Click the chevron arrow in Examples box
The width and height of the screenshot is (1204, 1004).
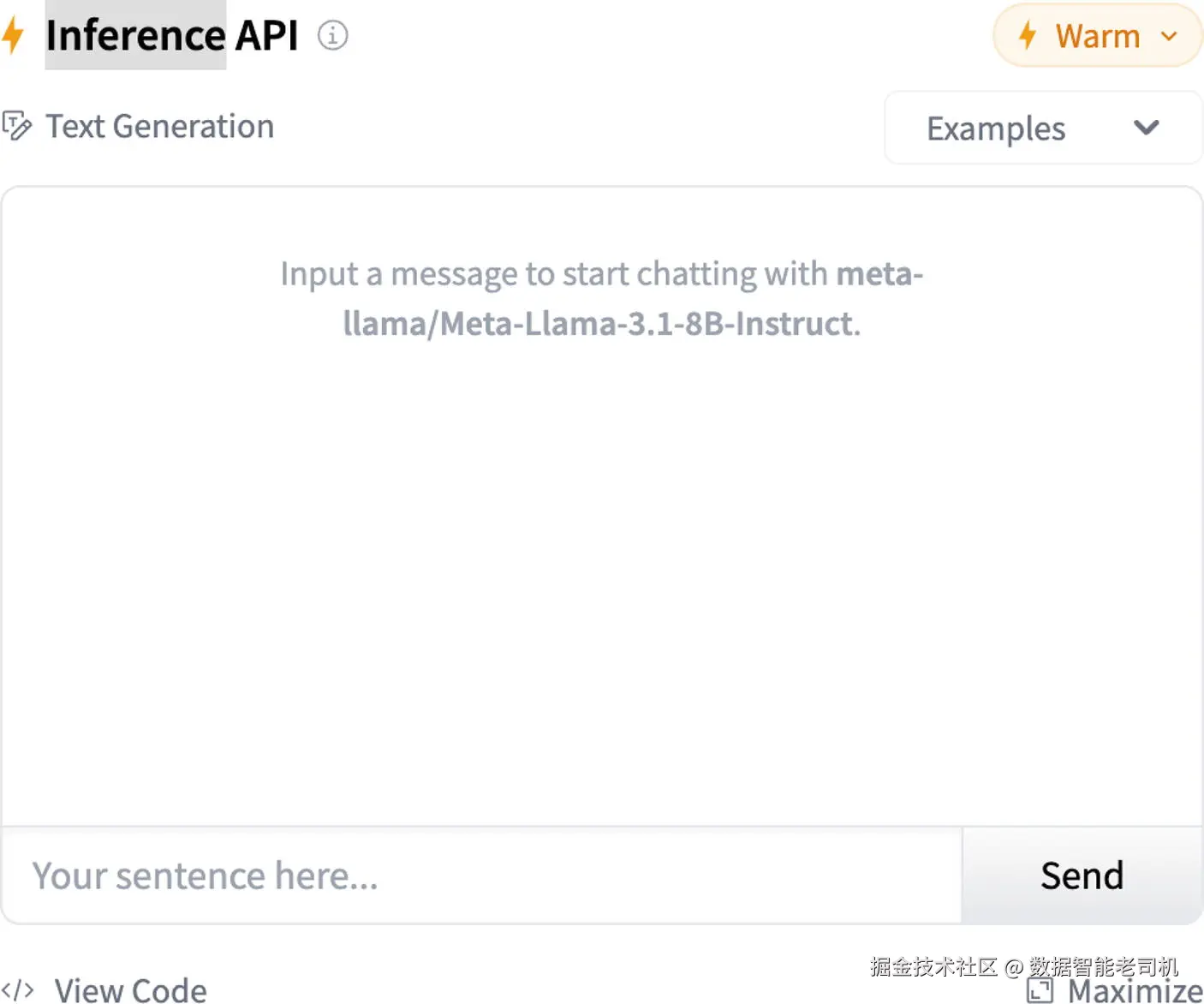pos(1146,128)
